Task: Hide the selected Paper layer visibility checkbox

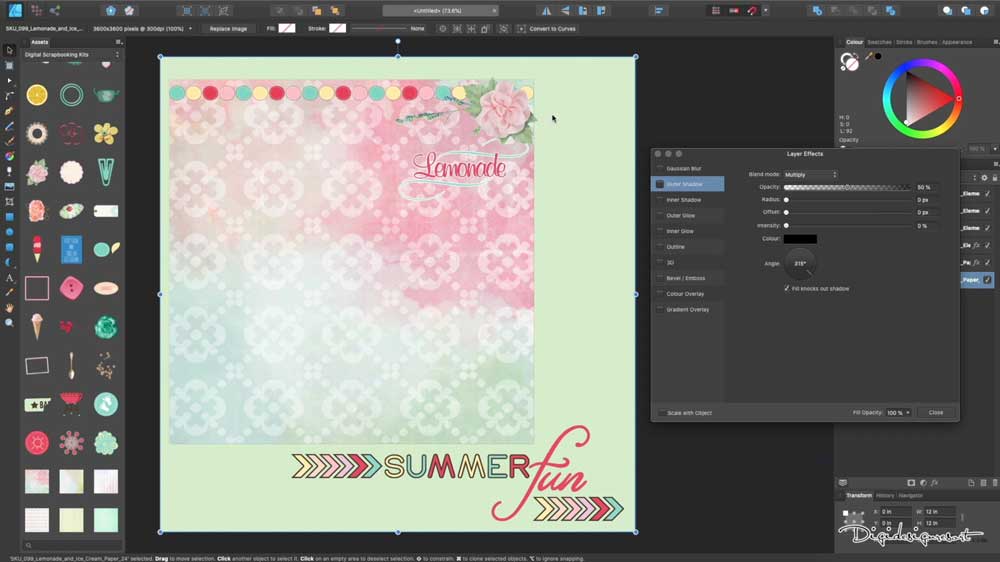Action: pos(987,279)
